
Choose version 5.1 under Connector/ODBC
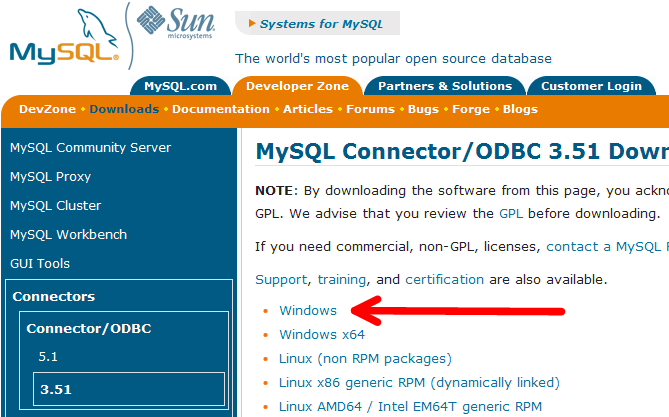pos(49,356)
